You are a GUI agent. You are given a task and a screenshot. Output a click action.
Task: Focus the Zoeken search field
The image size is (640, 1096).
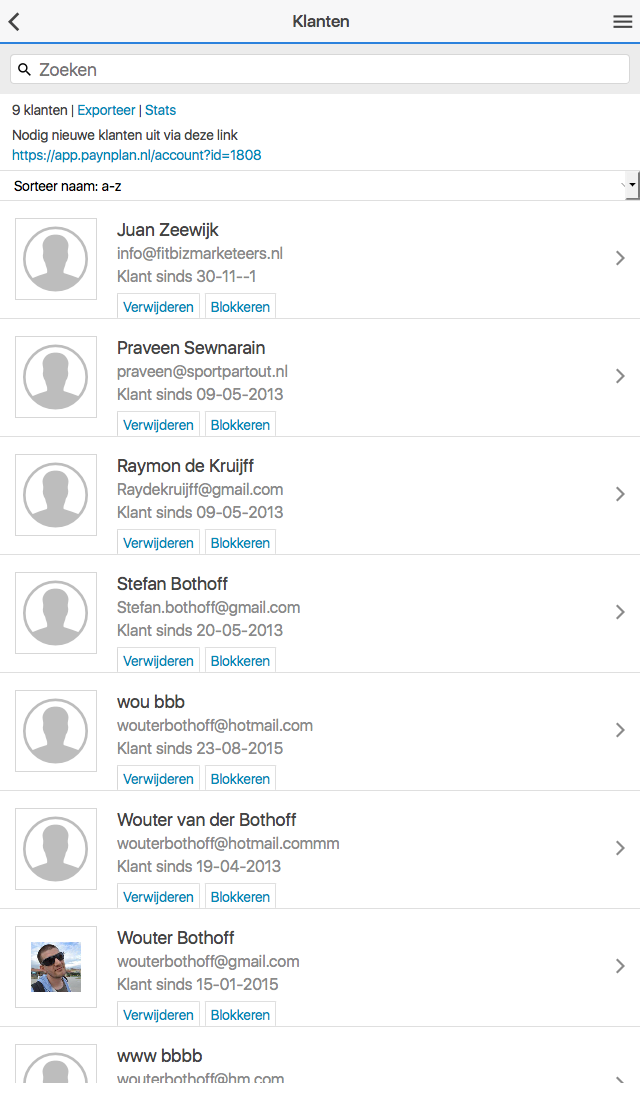(320, 70)
